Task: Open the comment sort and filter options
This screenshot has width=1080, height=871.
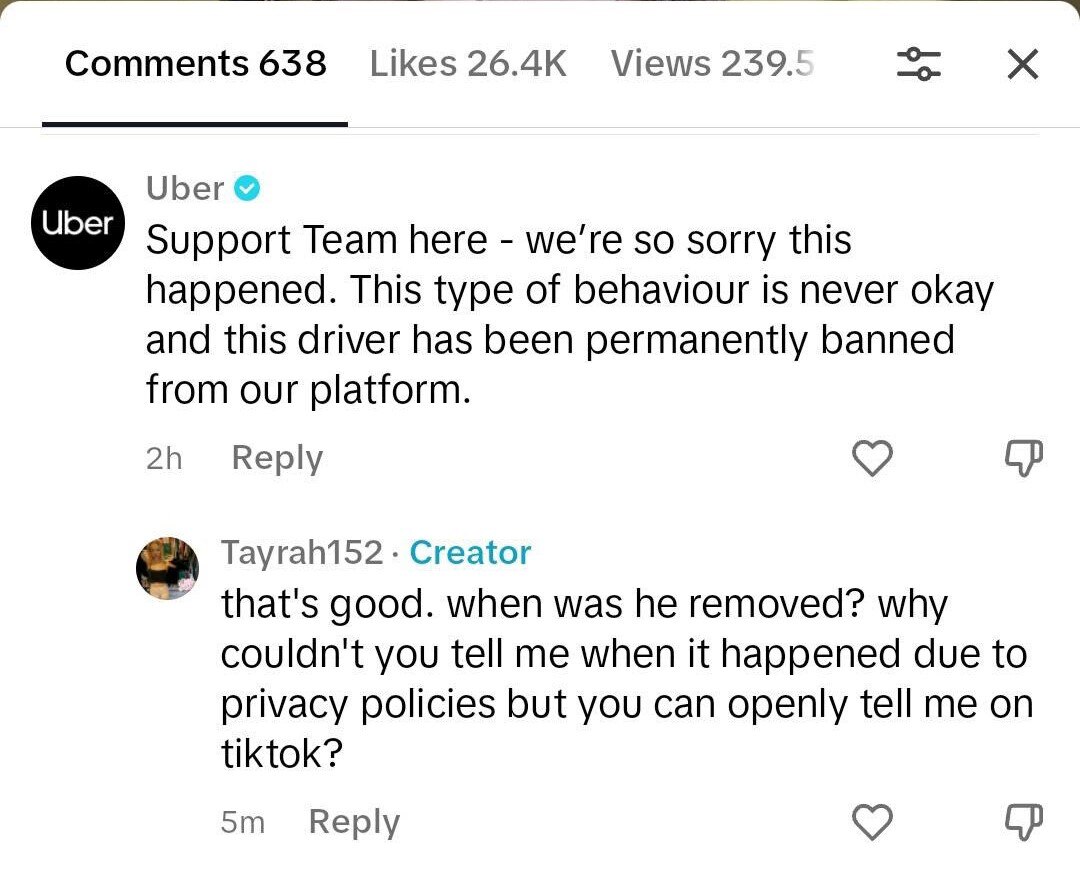Action: tap(919, 63)
